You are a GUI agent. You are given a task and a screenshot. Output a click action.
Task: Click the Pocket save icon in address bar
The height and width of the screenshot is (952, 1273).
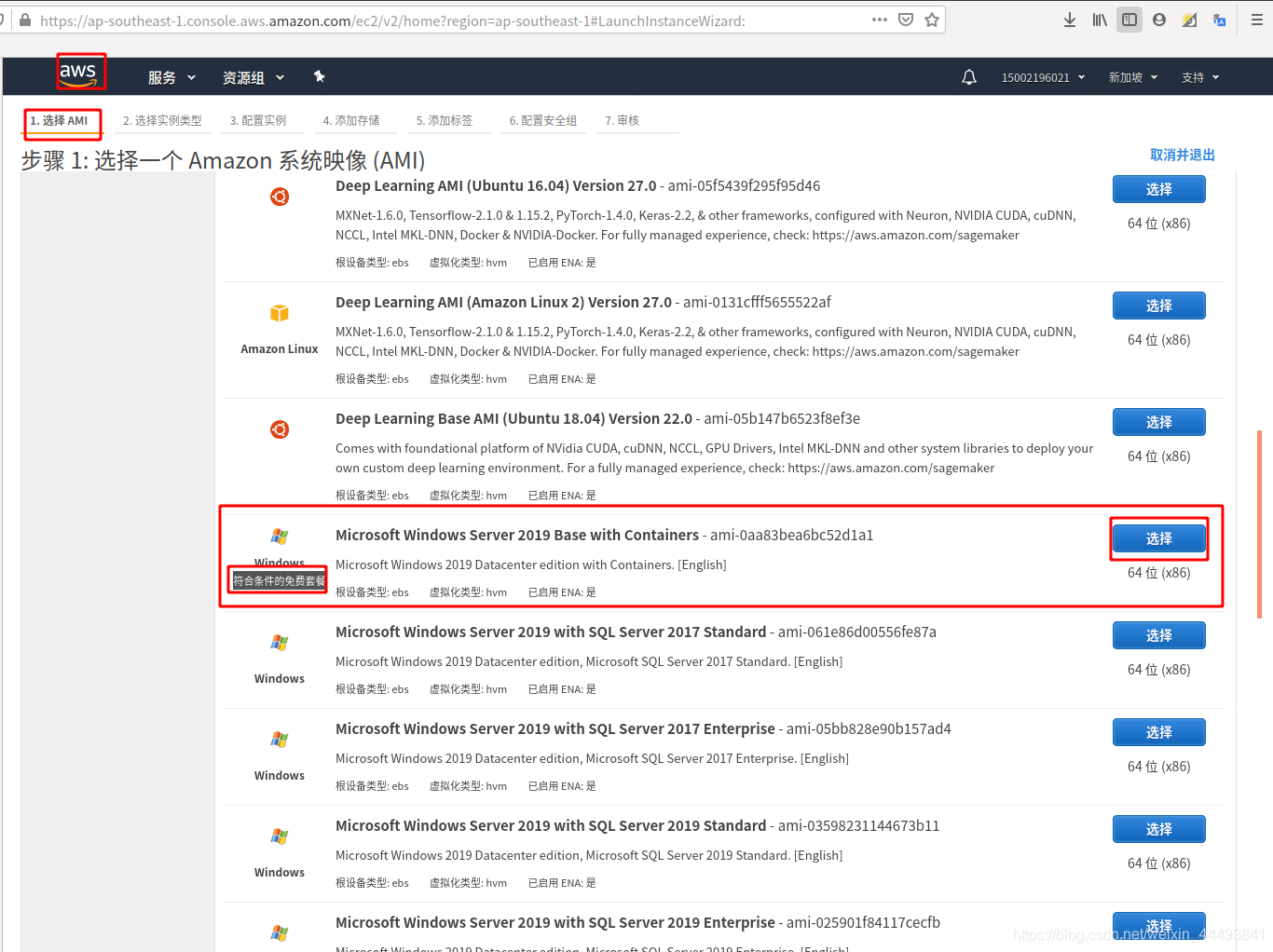point(906,20)
